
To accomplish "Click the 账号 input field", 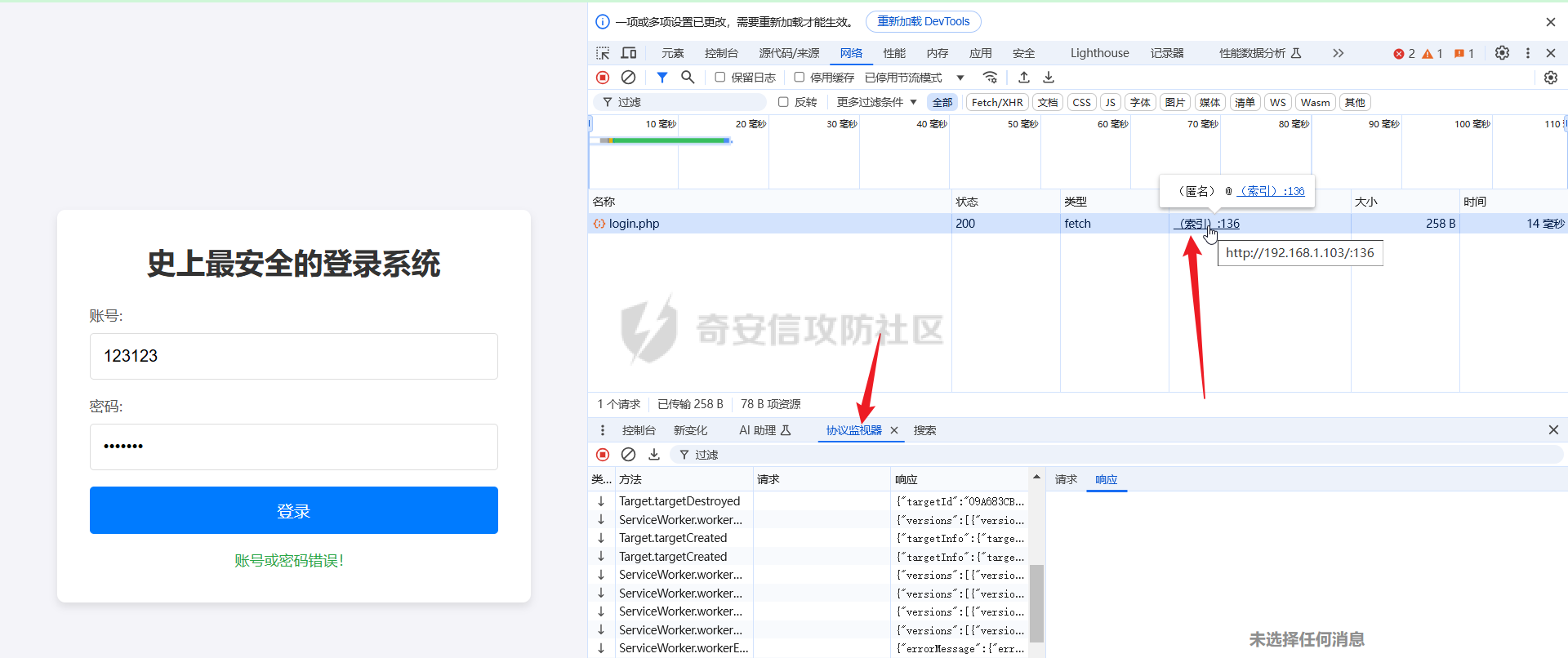I will point(294,356).
